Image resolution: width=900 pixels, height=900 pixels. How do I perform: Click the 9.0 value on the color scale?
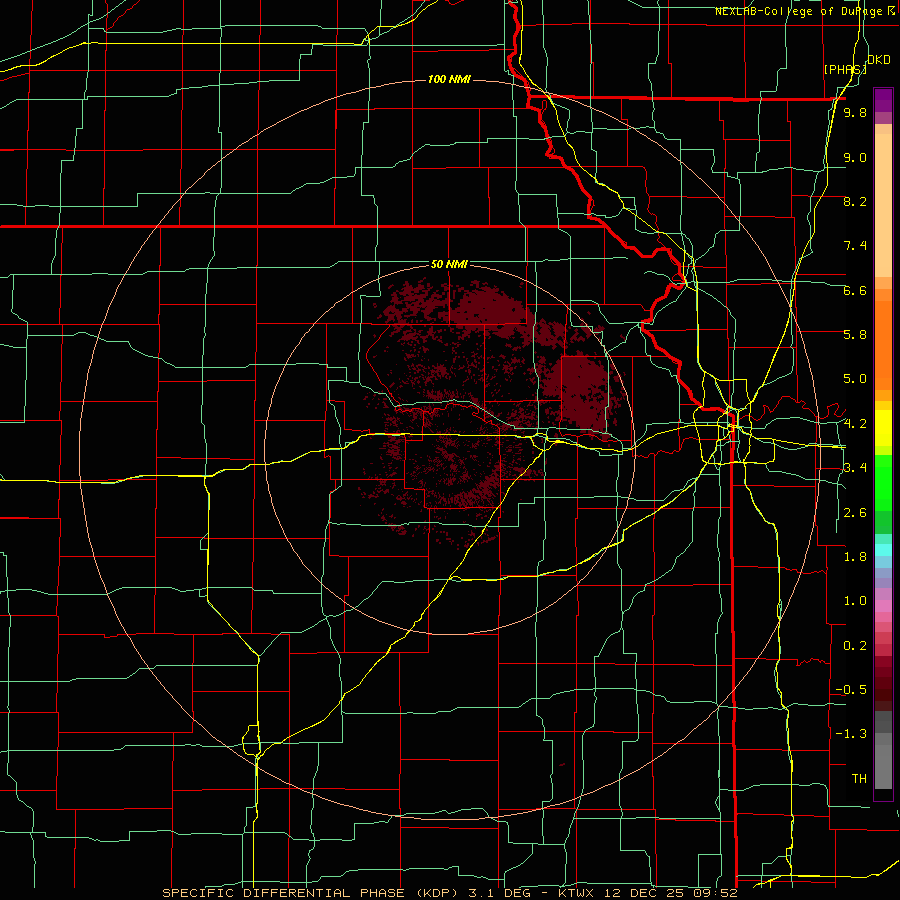tap(855, 157)
